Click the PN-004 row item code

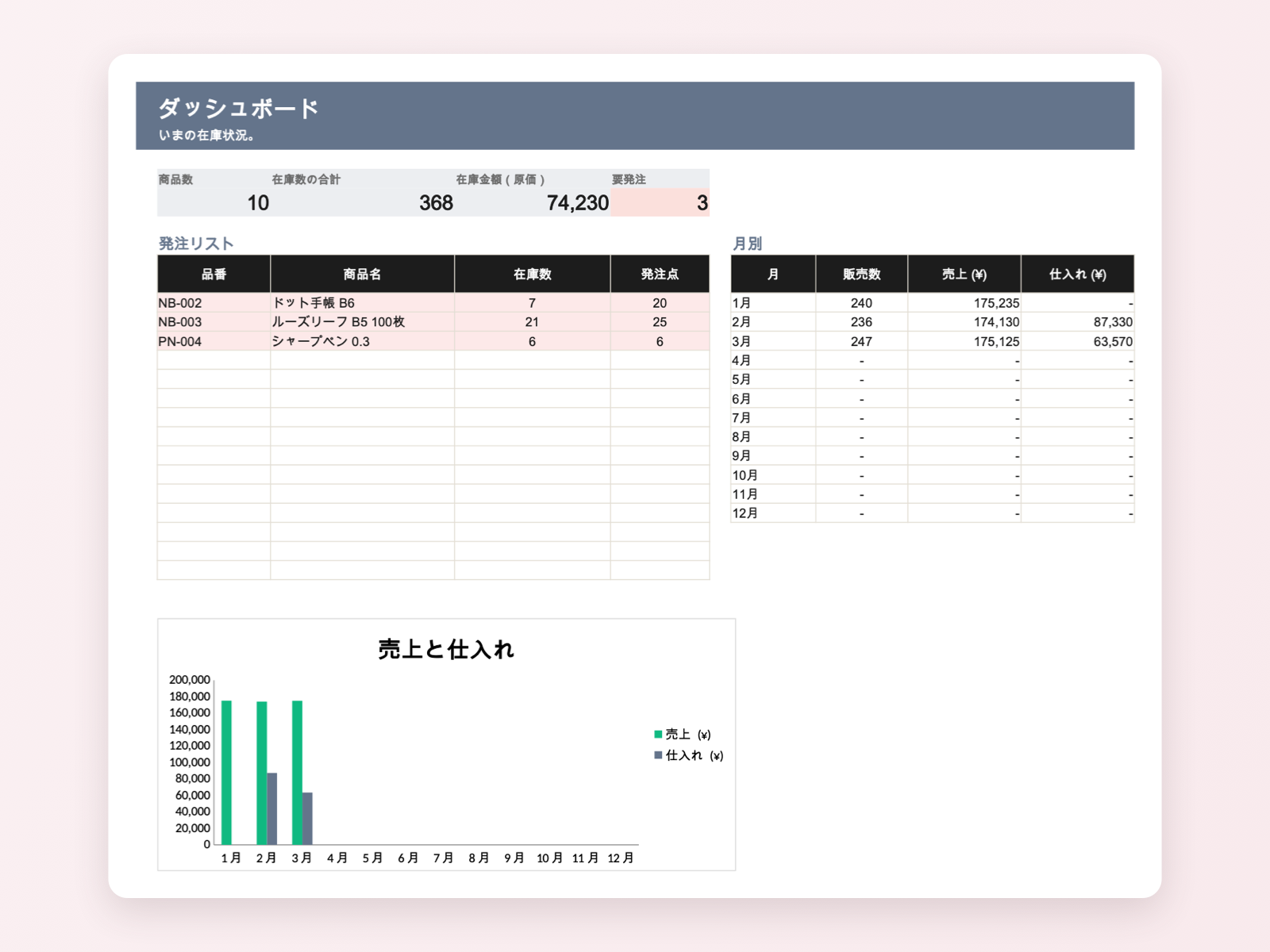point(214,341)
